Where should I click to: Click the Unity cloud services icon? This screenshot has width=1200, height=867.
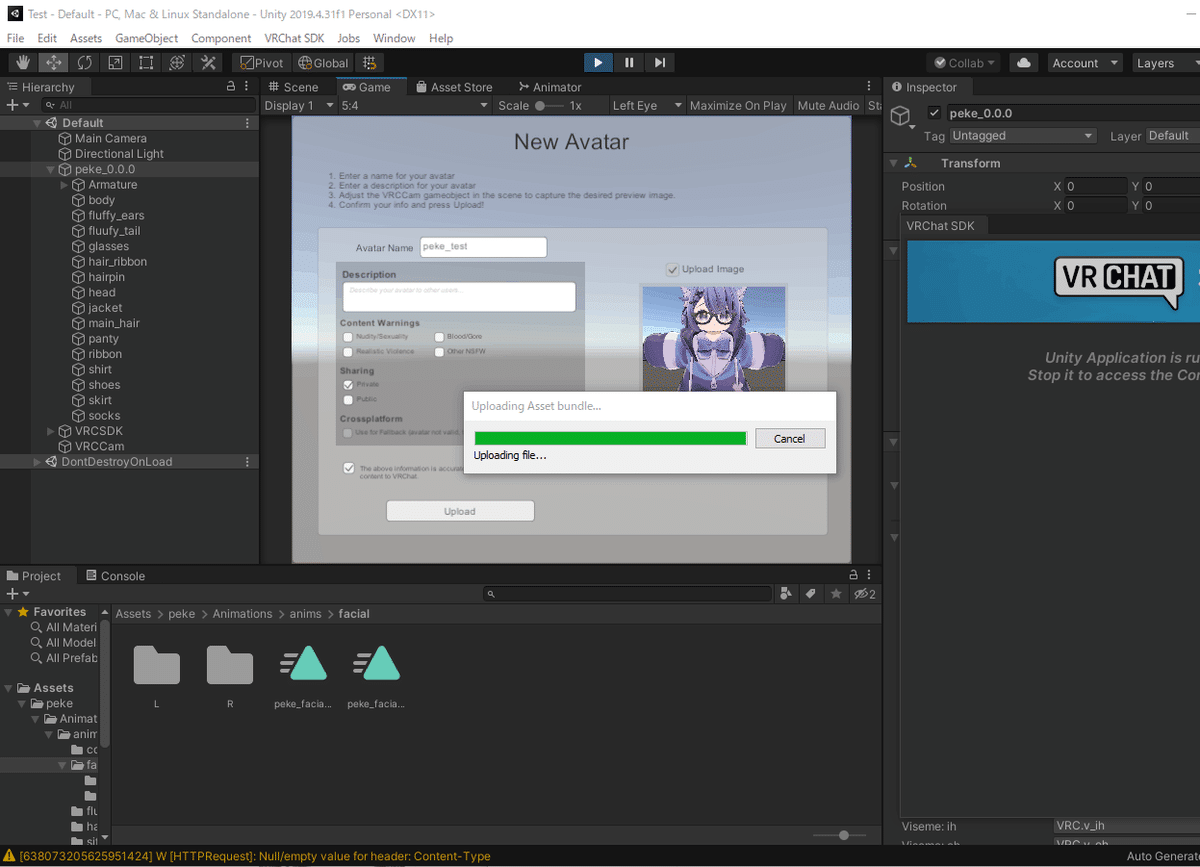click(x=1023, y=62)
